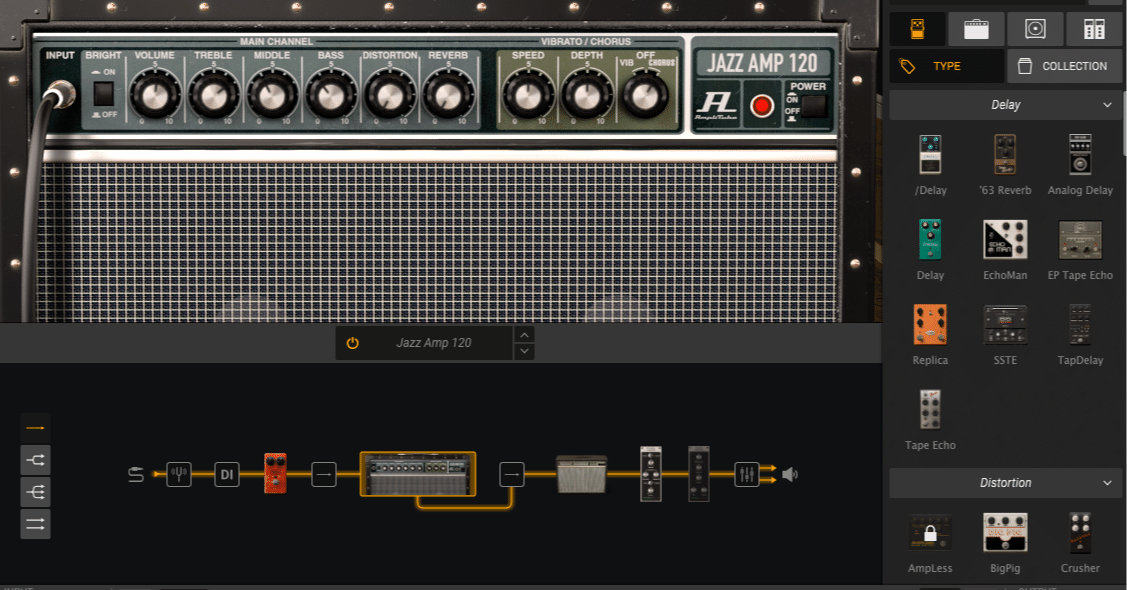The height and width of the screenshot is (590, 1127).
Task: Pick the teal Delay pedal
Action: click(930, 239)
